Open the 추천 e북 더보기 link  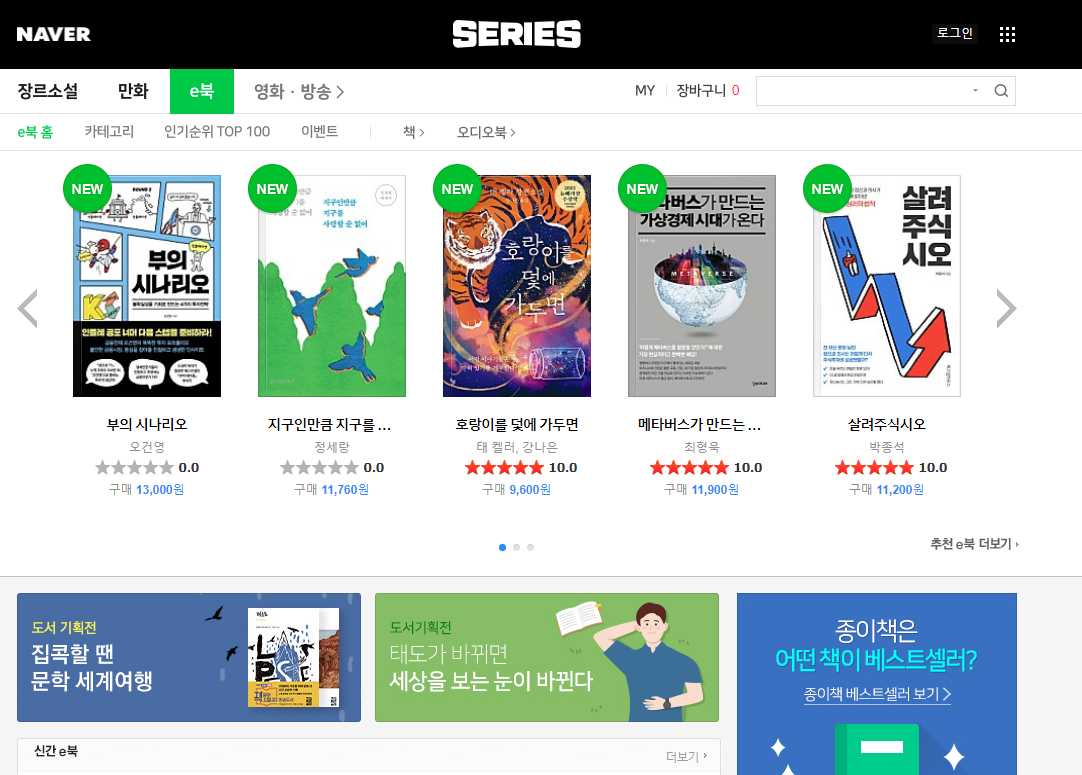click(x=974, y=544)
